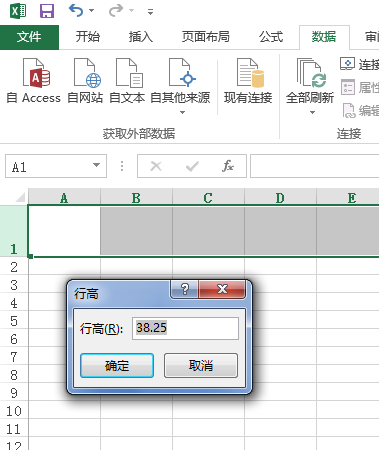
Task: Select row 1 header
Action: click(14, 231)
